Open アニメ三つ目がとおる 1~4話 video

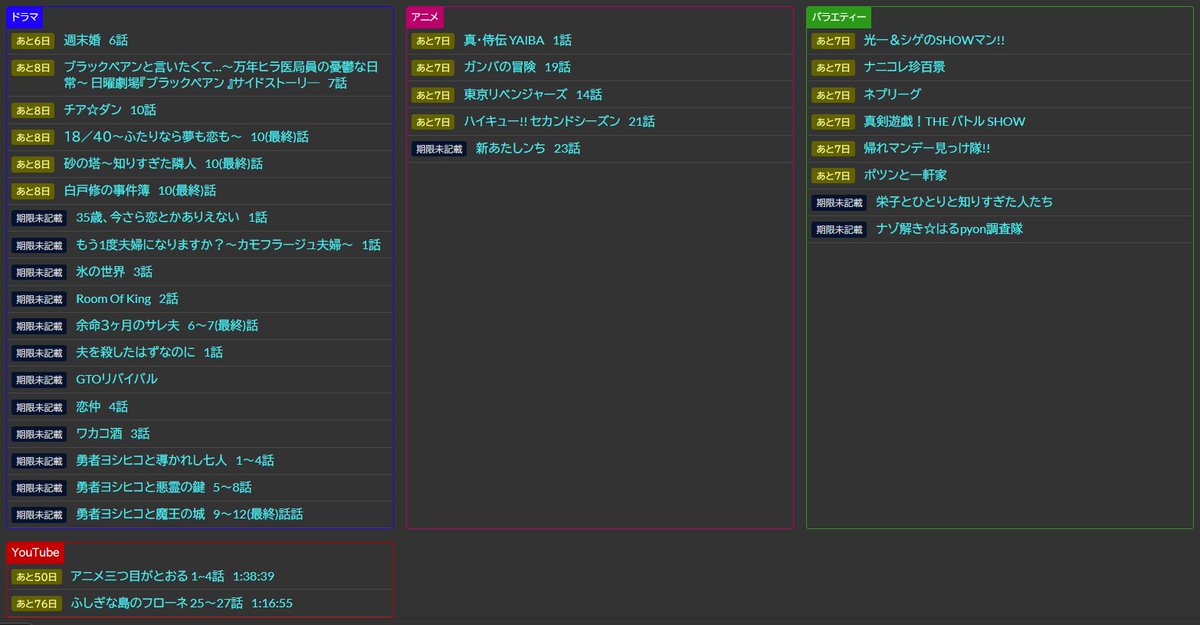tap(172, 577)
